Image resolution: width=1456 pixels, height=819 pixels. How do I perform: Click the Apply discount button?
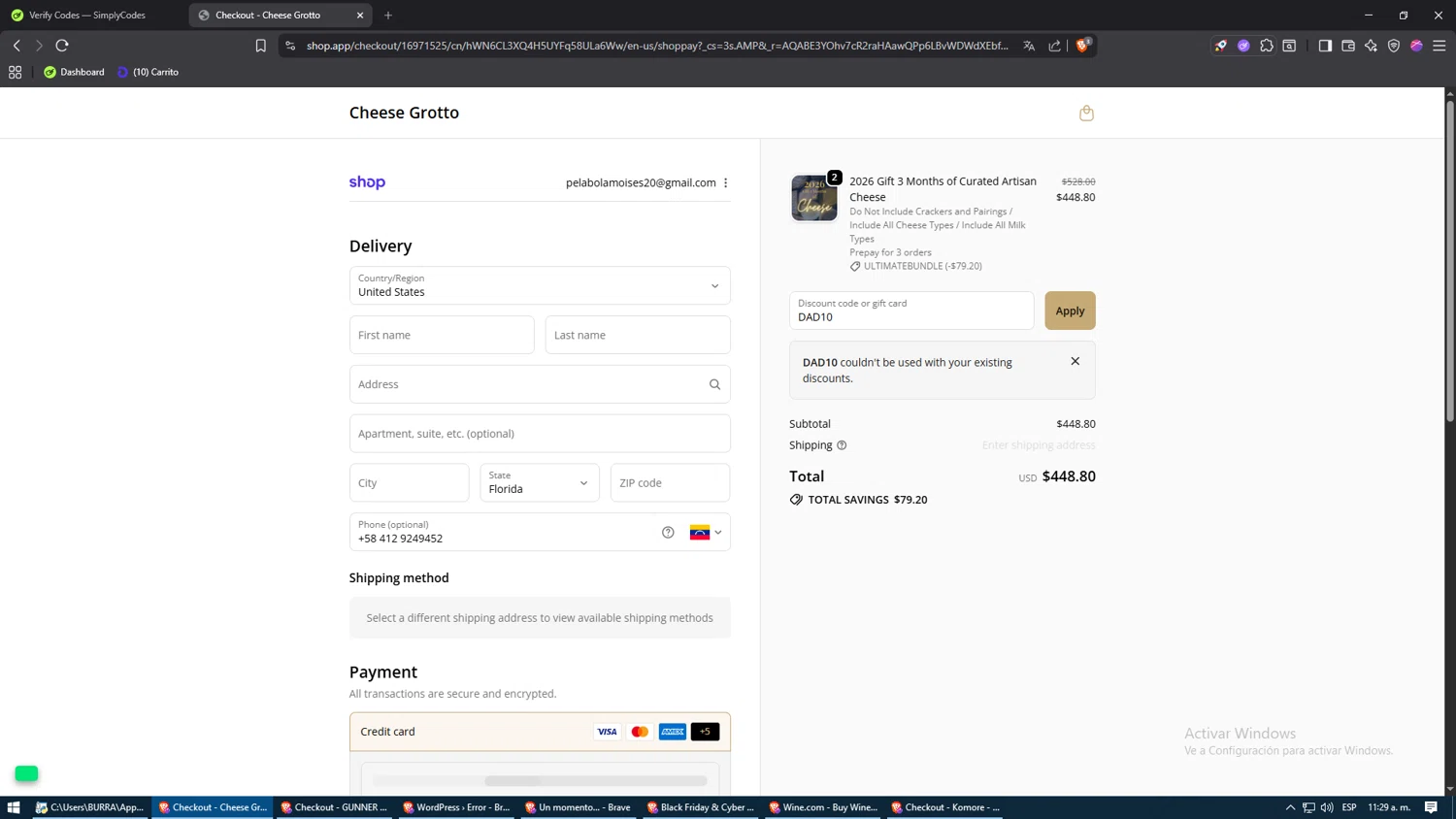pyautogui.click(x=1070, y=311)
